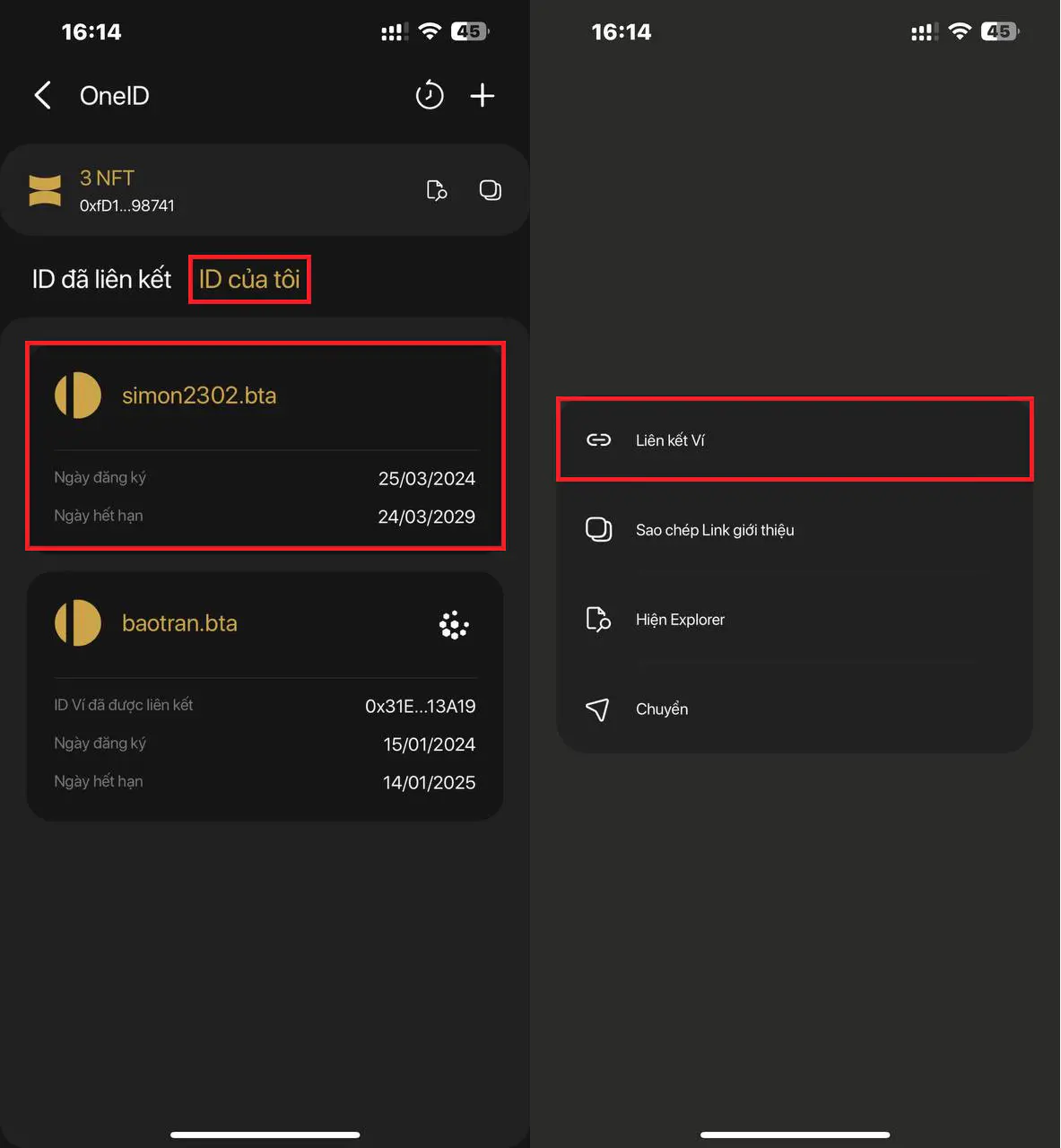This screenshot has height=1148, width=1061.
Task: Select 'Sao chép Link giới thiệu' option
Action: click(x=715, y=530)
